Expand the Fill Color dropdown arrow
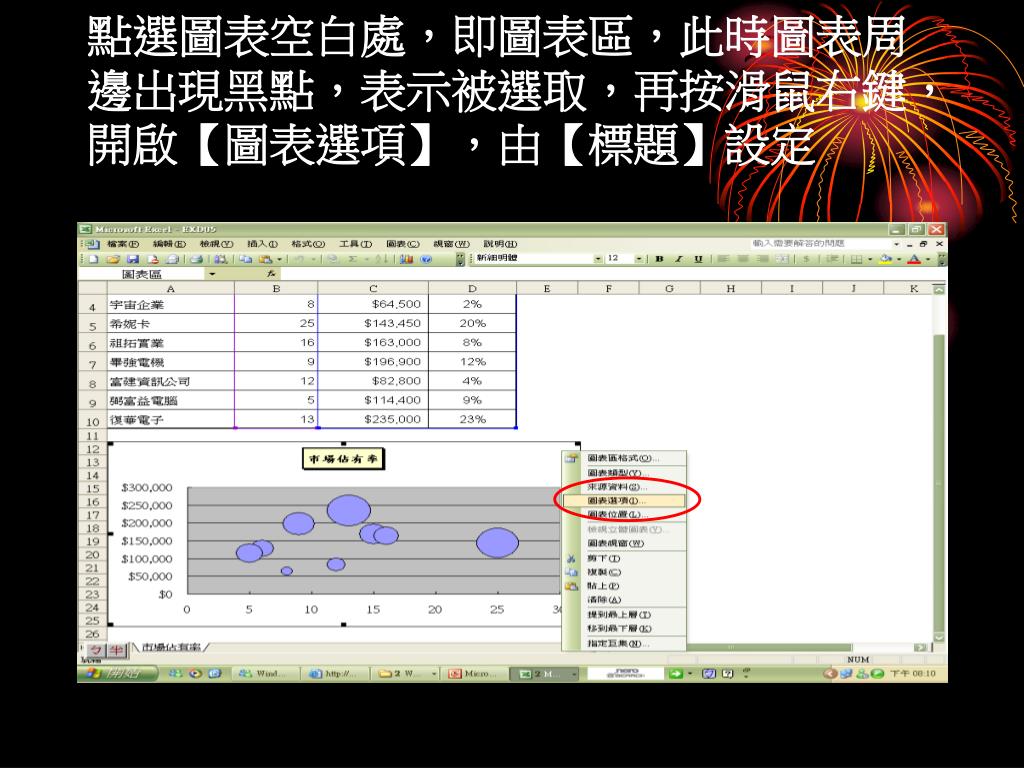Screen dimensions: 1024x768 [899, 259]
